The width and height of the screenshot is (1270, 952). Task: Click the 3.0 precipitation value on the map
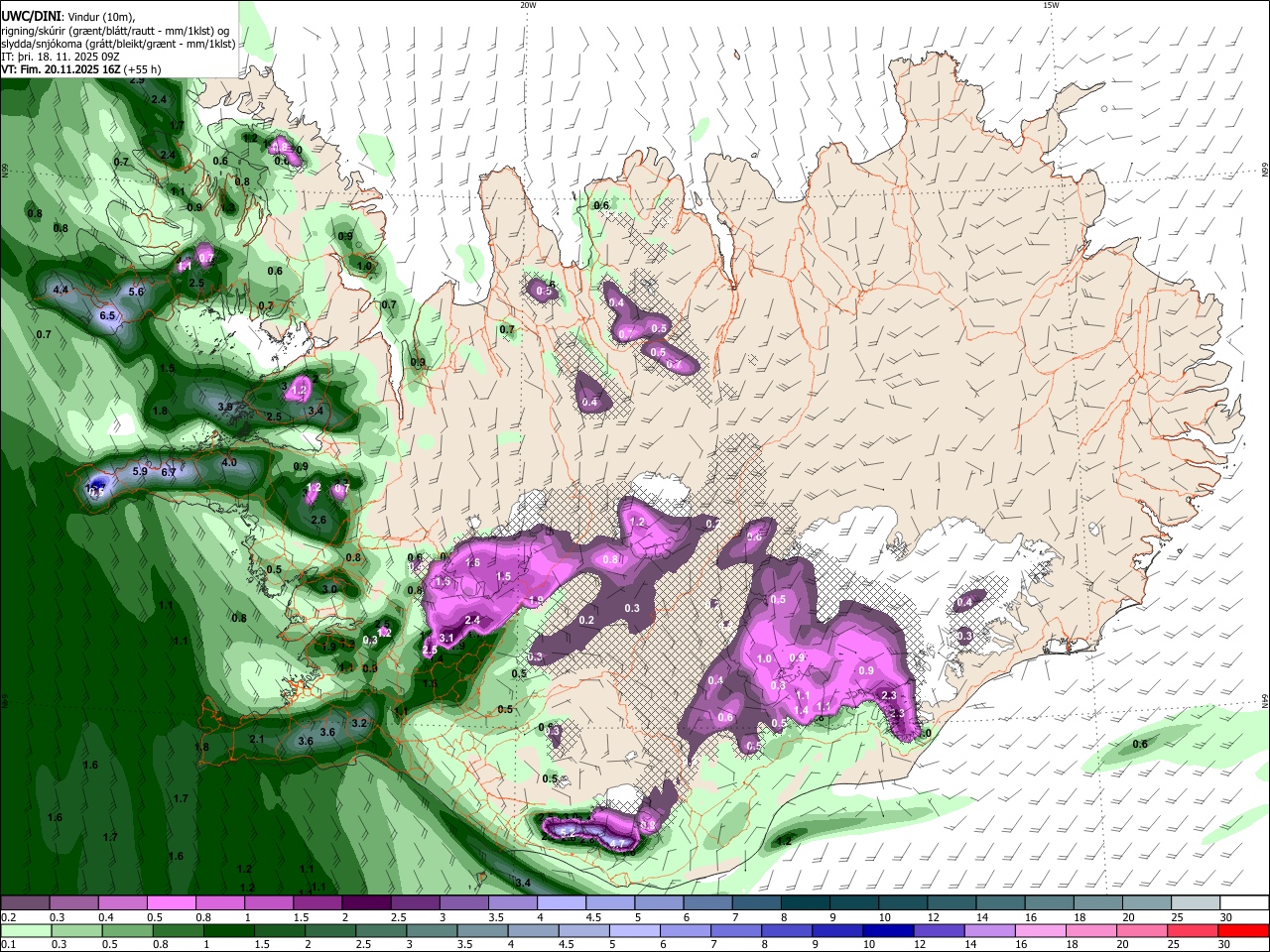(330, 589)
